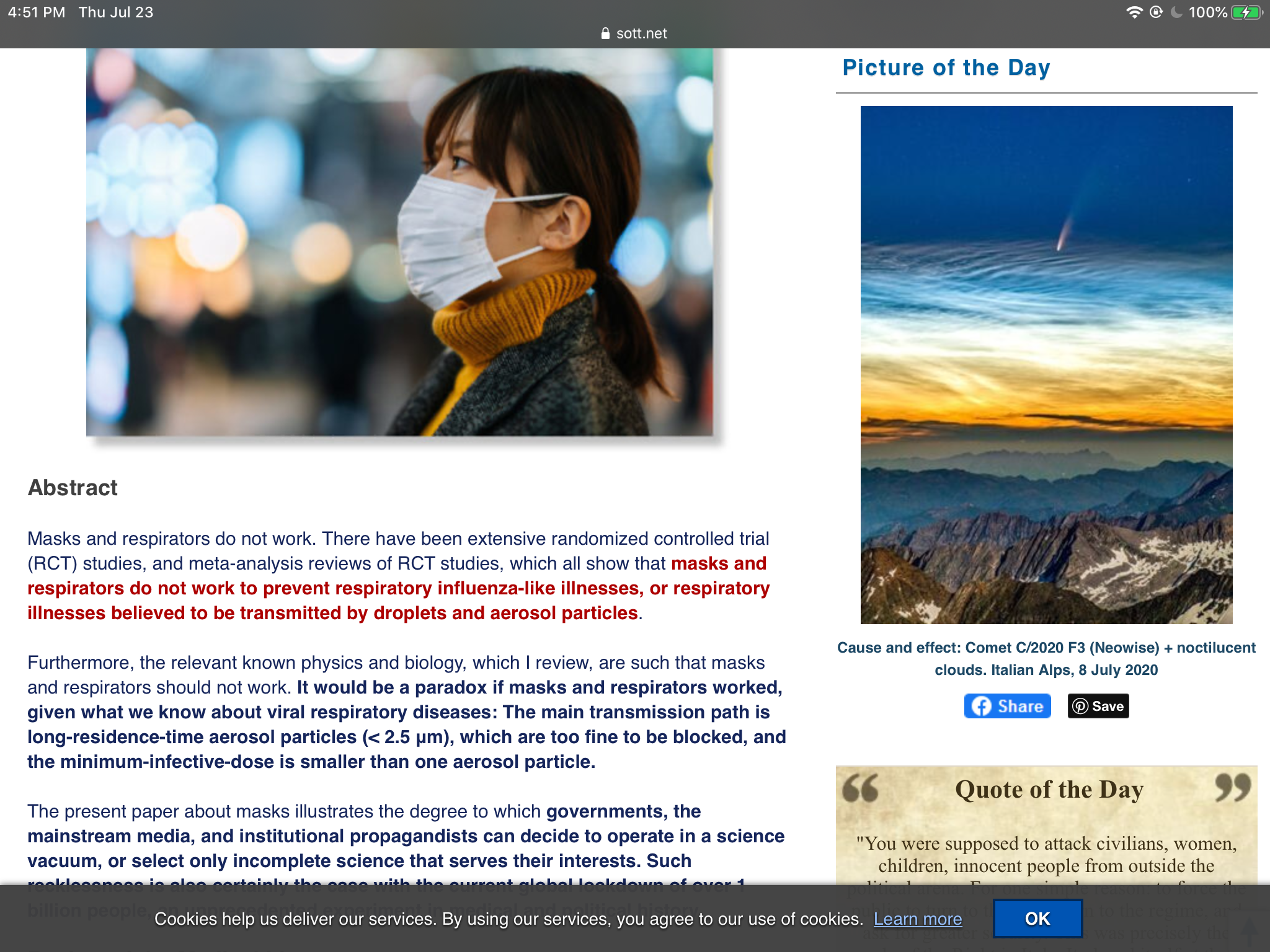Tap the Pinterest Save button
This screenshot has width=1270, height=952.
[1098, 706]
